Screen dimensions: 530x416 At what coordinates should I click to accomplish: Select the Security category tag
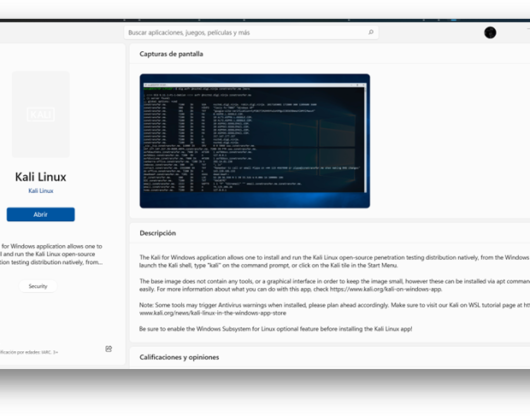click(38, 286)
